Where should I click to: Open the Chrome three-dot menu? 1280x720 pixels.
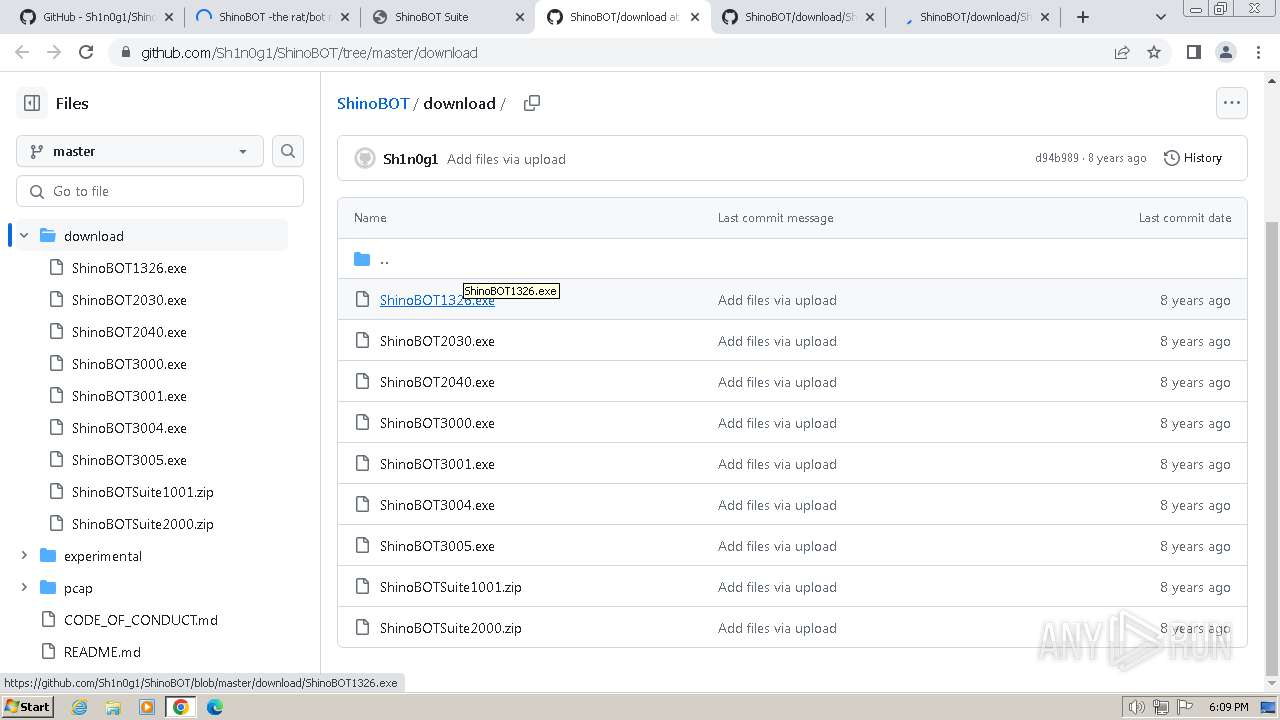[1258, 52]
